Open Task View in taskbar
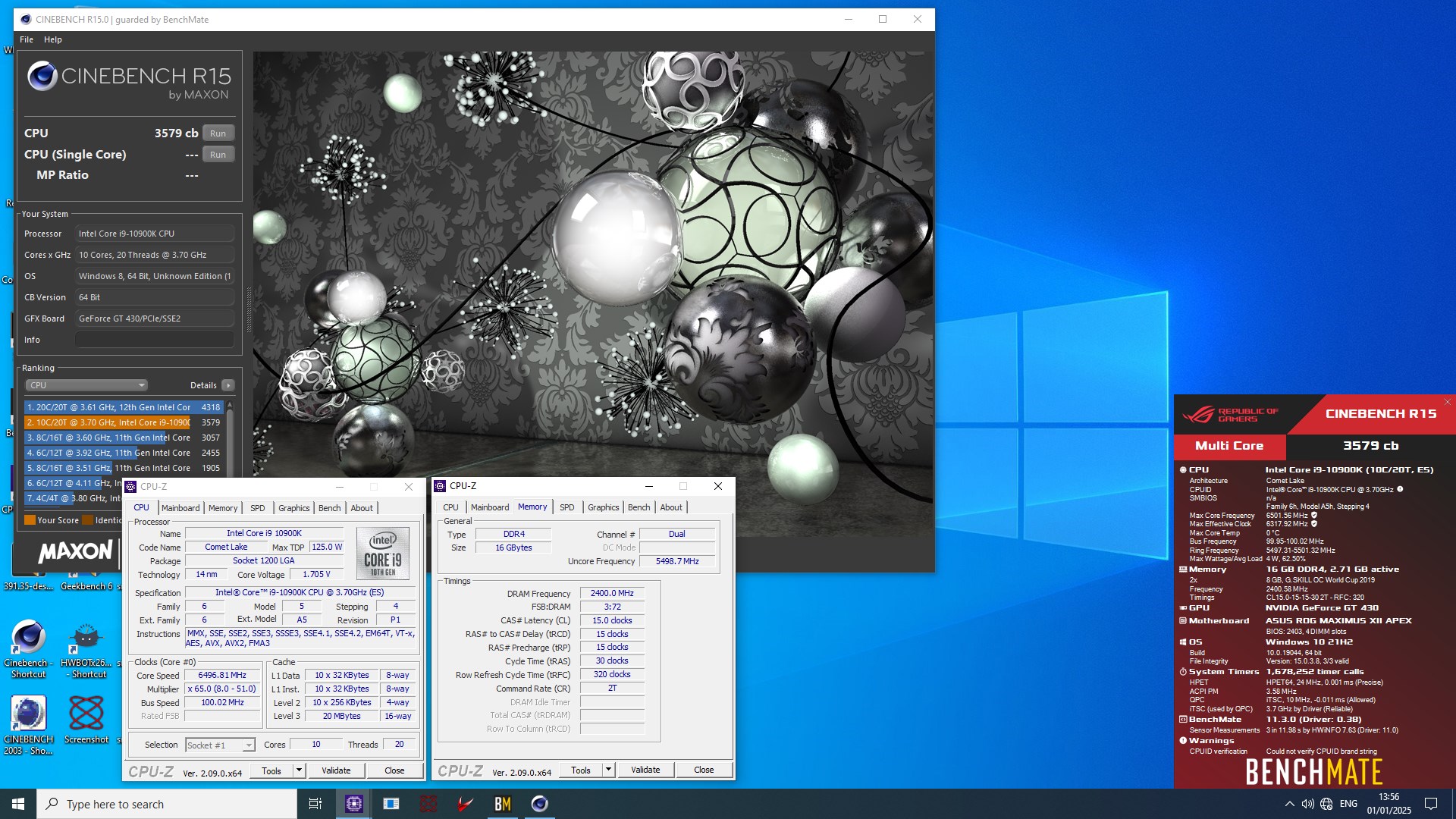 pyautogui.click(x=315, y=804)
